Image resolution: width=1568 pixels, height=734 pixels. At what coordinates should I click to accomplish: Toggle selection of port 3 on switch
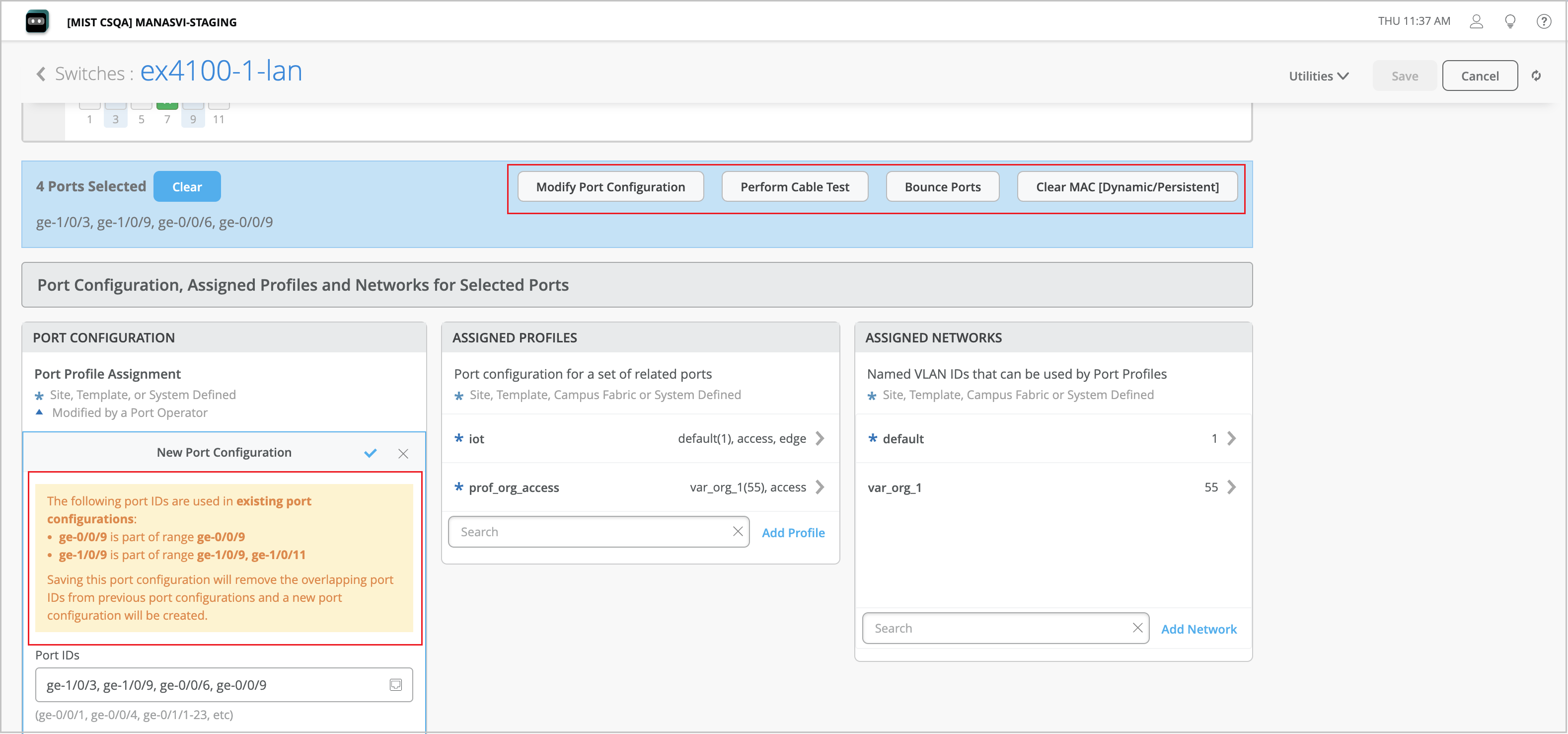point(115,107)
